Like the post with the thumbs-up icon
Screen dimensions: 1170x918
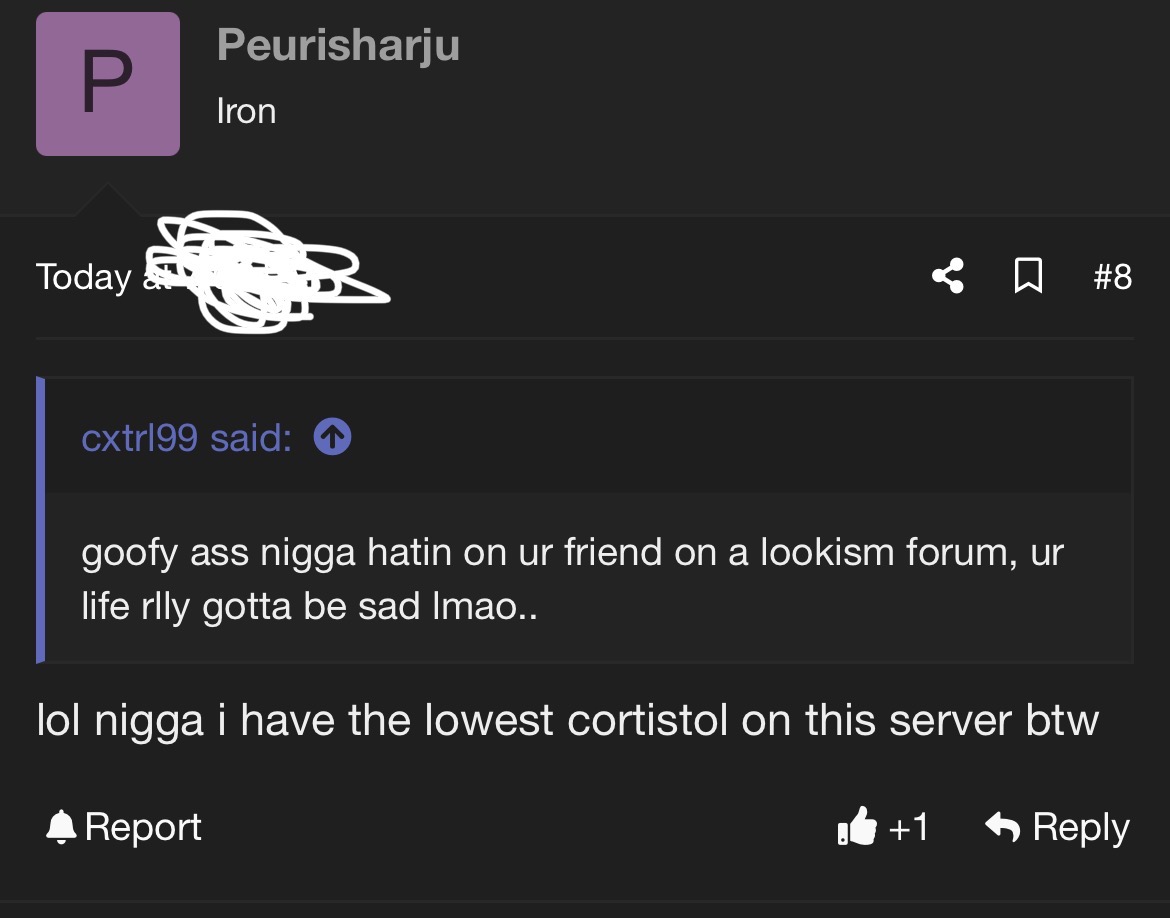click(x=857, y=826)
